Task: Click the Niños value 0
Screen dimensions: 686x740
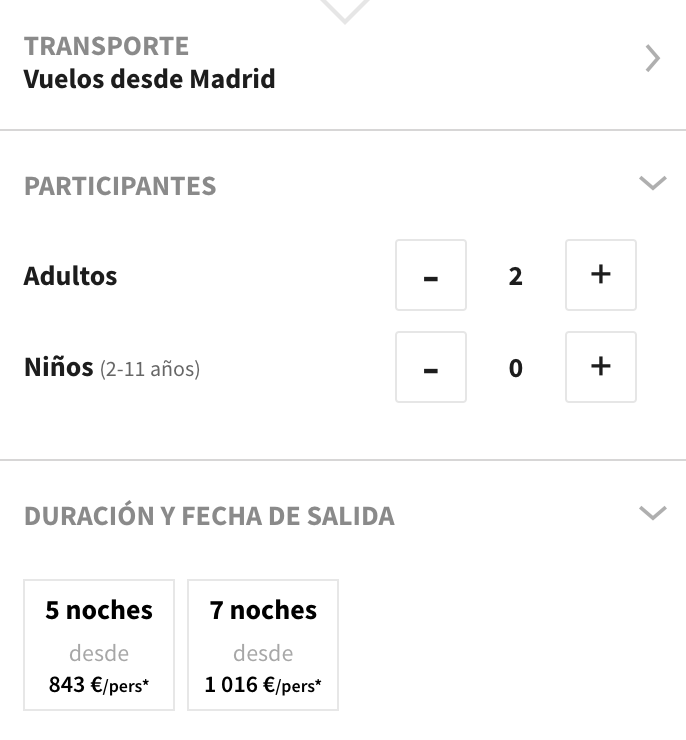Action: 516,368
